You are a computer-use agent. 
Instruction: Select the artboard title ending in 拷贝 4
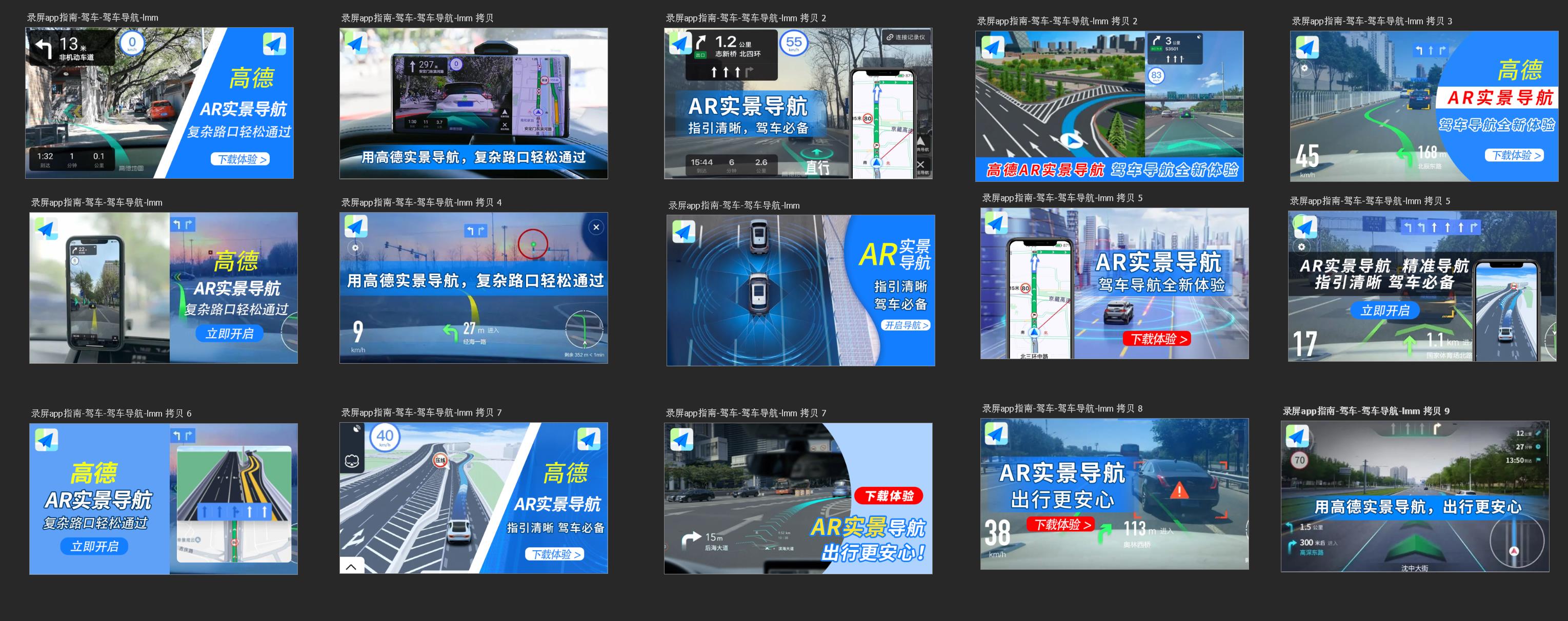(x=421, y=202)
